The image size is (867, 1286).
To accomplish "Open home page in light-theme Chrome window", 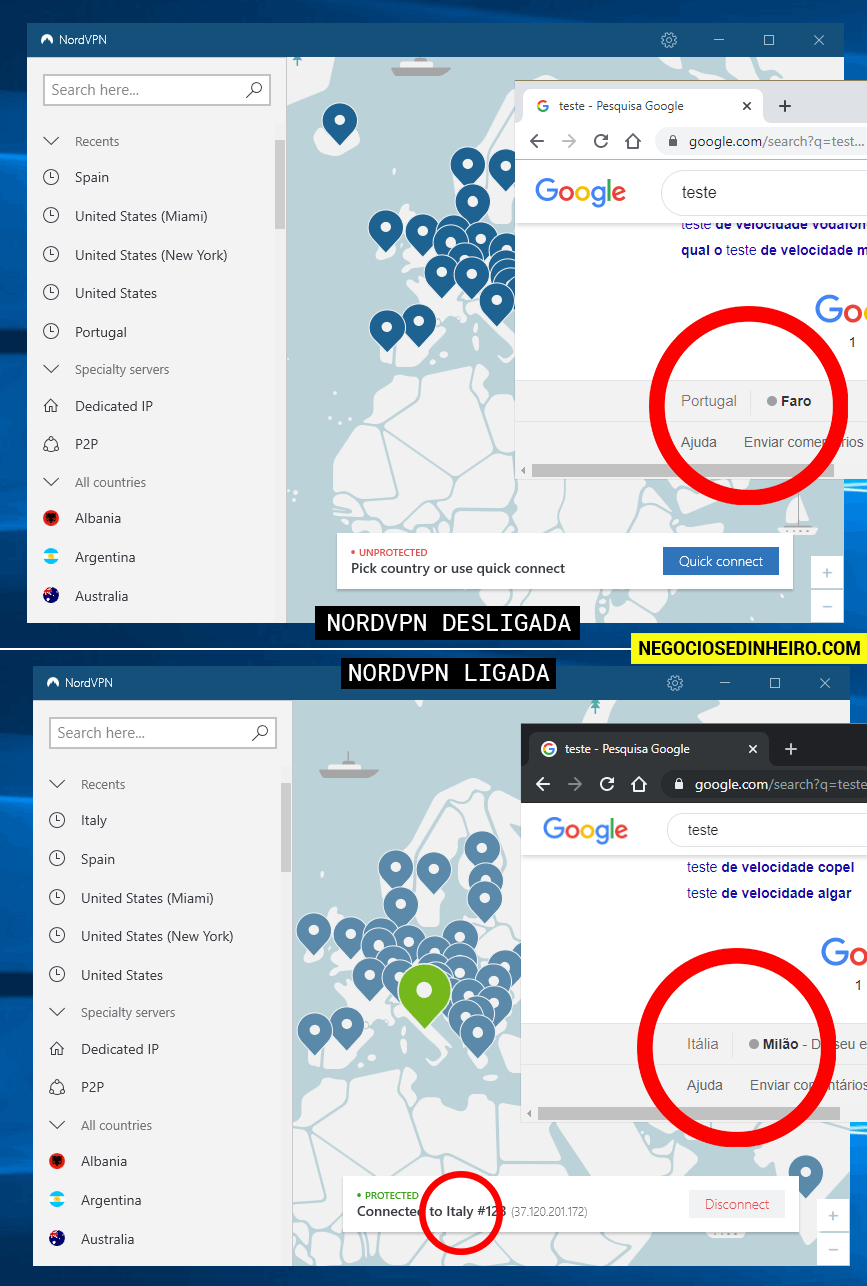I will pyautogui.click(x=633, y=141).
